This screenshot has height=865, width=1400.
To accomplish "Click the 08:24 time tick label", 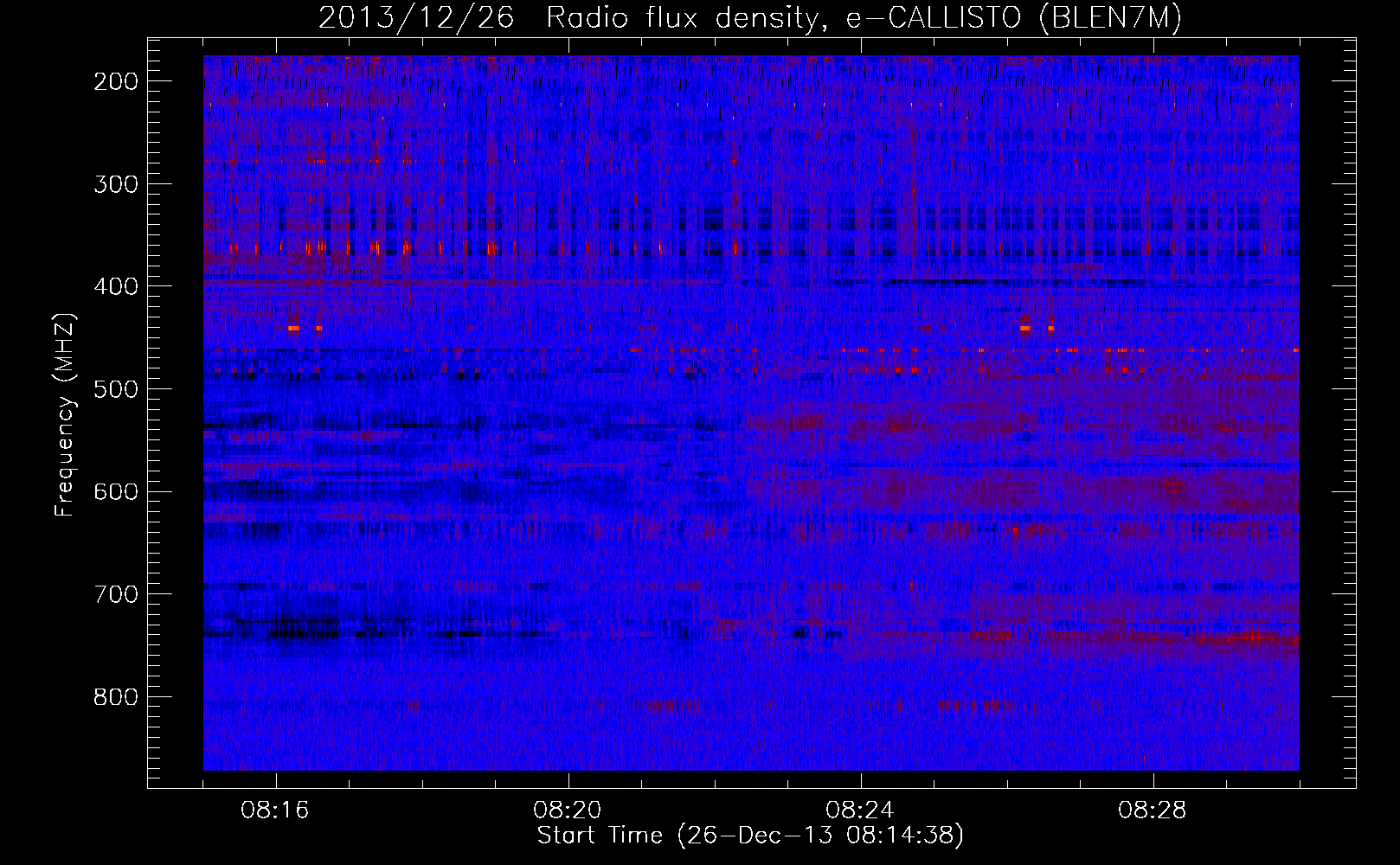I will (x=860, y=811).
